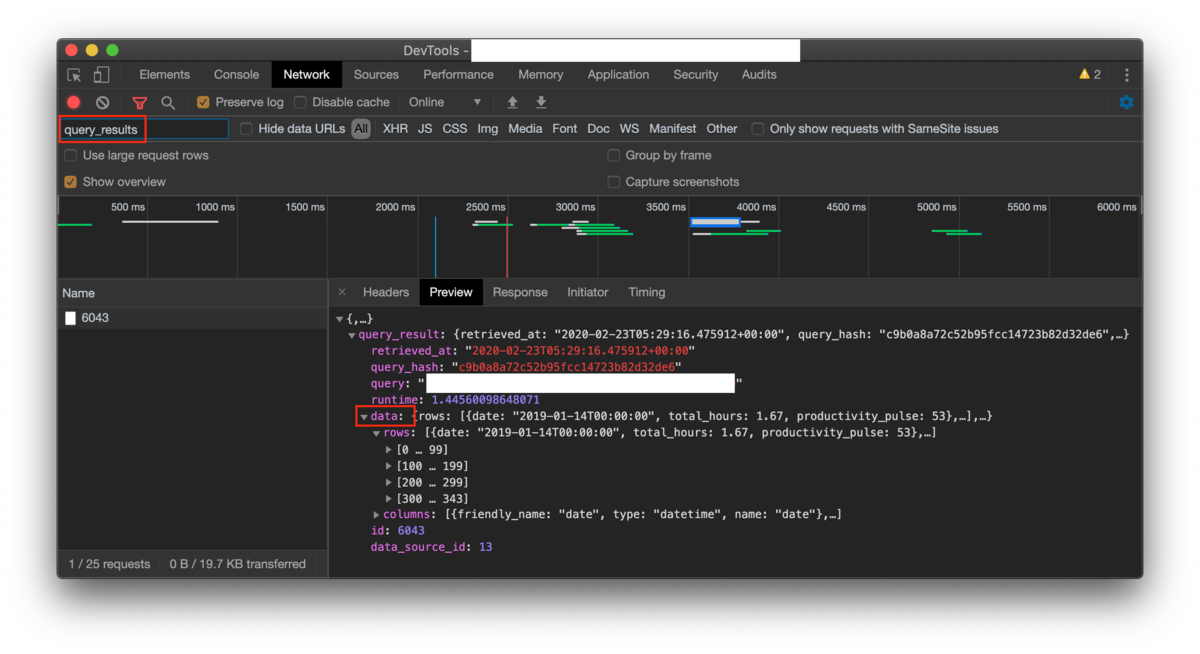Open the Audits panel
The height and width of the screenshot is (654, 1200).
(x=759, y=75)
